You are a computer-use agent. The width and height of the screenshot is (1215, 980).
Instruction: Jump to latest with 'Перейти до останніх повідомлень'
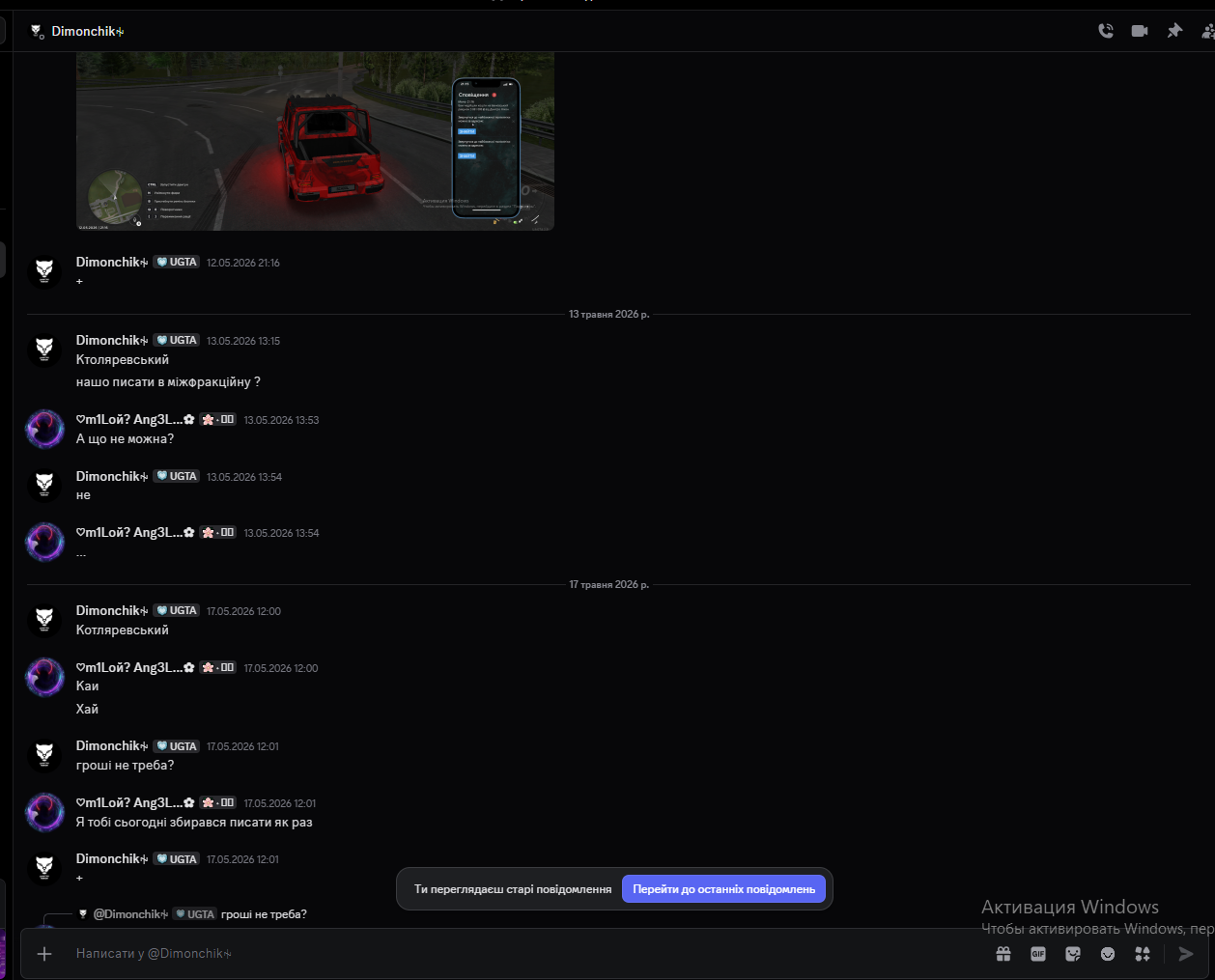point(723,889)
